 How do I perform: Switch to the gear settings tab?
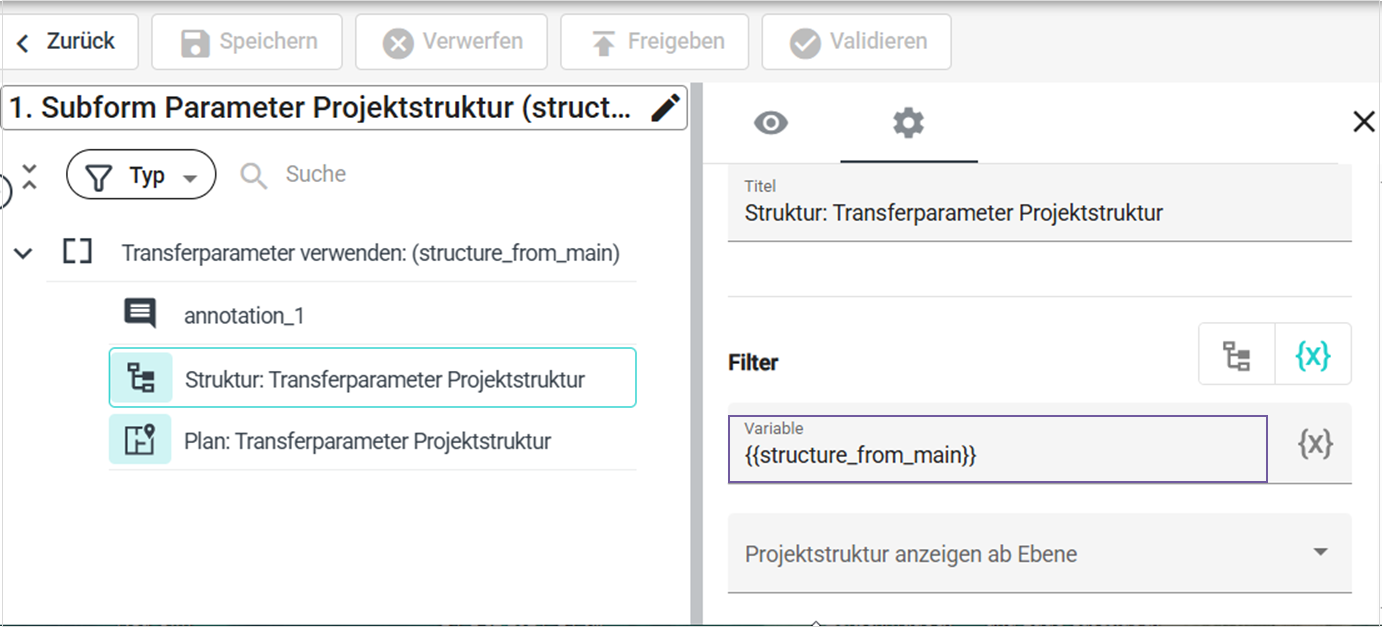point(908,123)
